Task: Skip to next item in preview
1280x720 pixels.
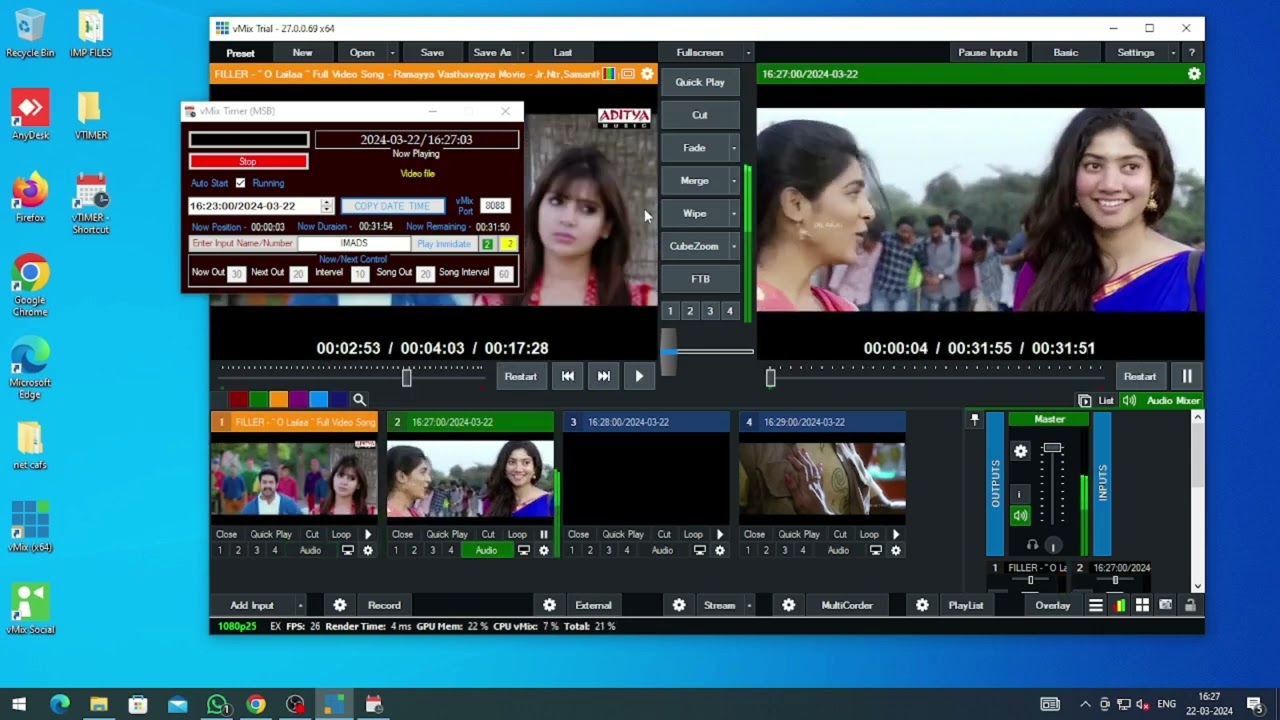Action: tap(604, 376)
